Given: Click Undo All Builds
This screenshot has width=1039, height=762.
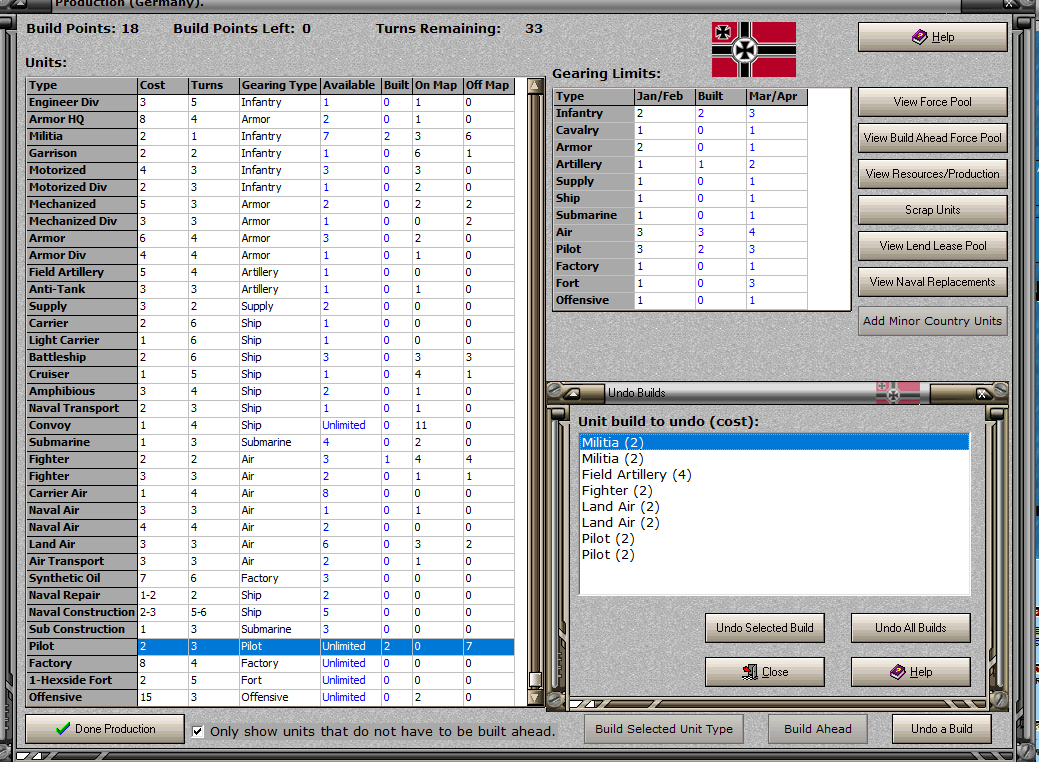Looking at the screenshot, I should click(x=910, y=628).
